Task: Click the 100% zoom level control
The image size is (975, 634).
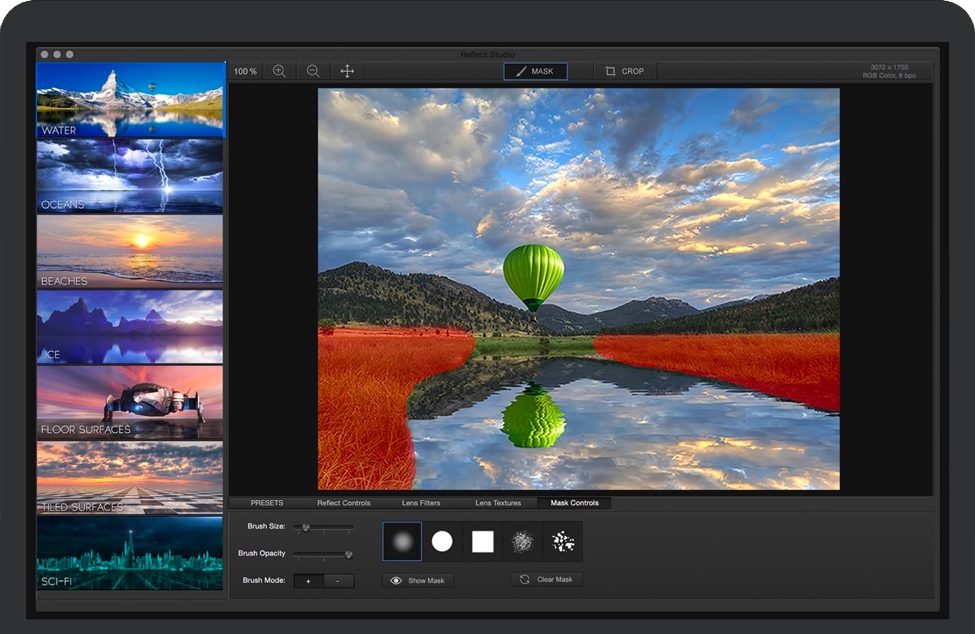Action: (x=245, y=71)
